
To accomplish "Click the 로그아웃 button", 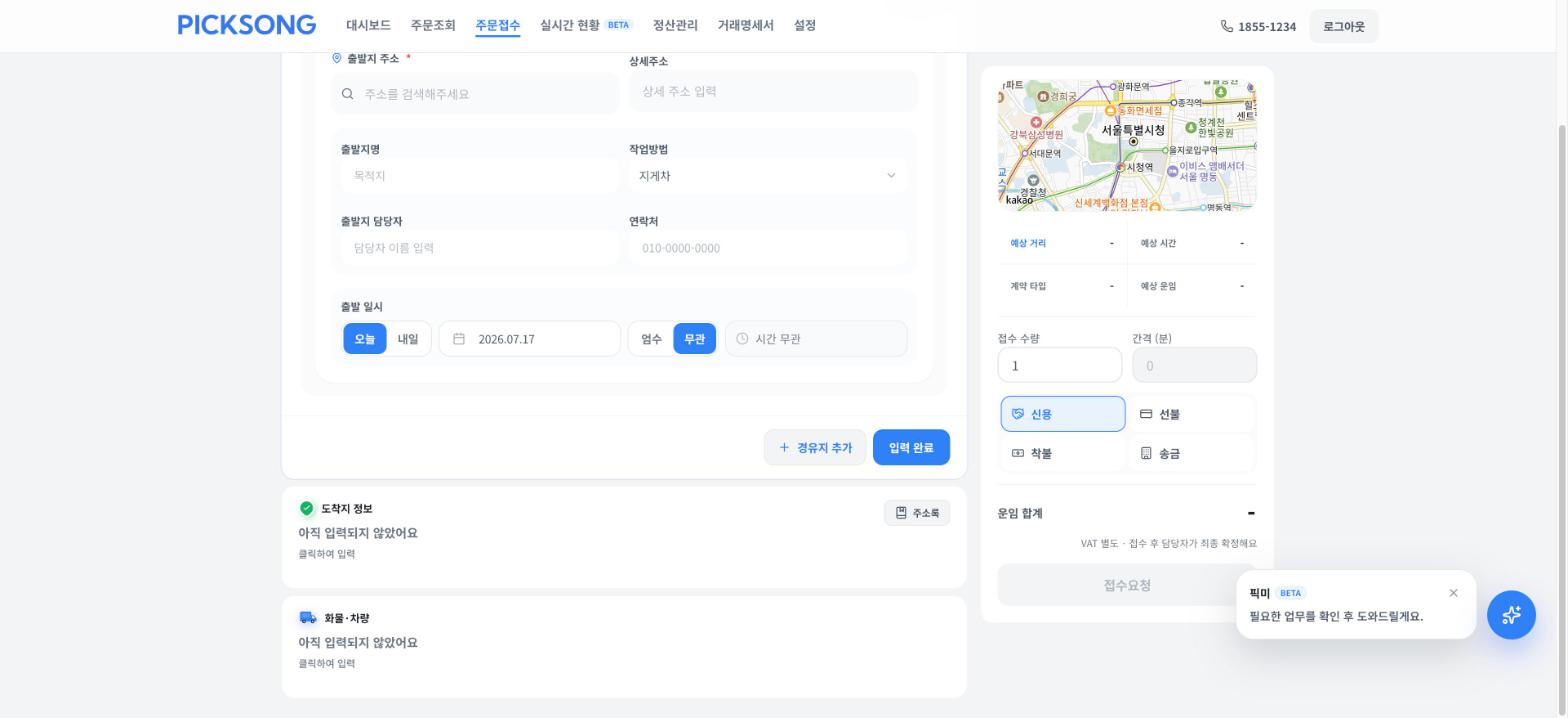I will click(x=1343, y=26).
